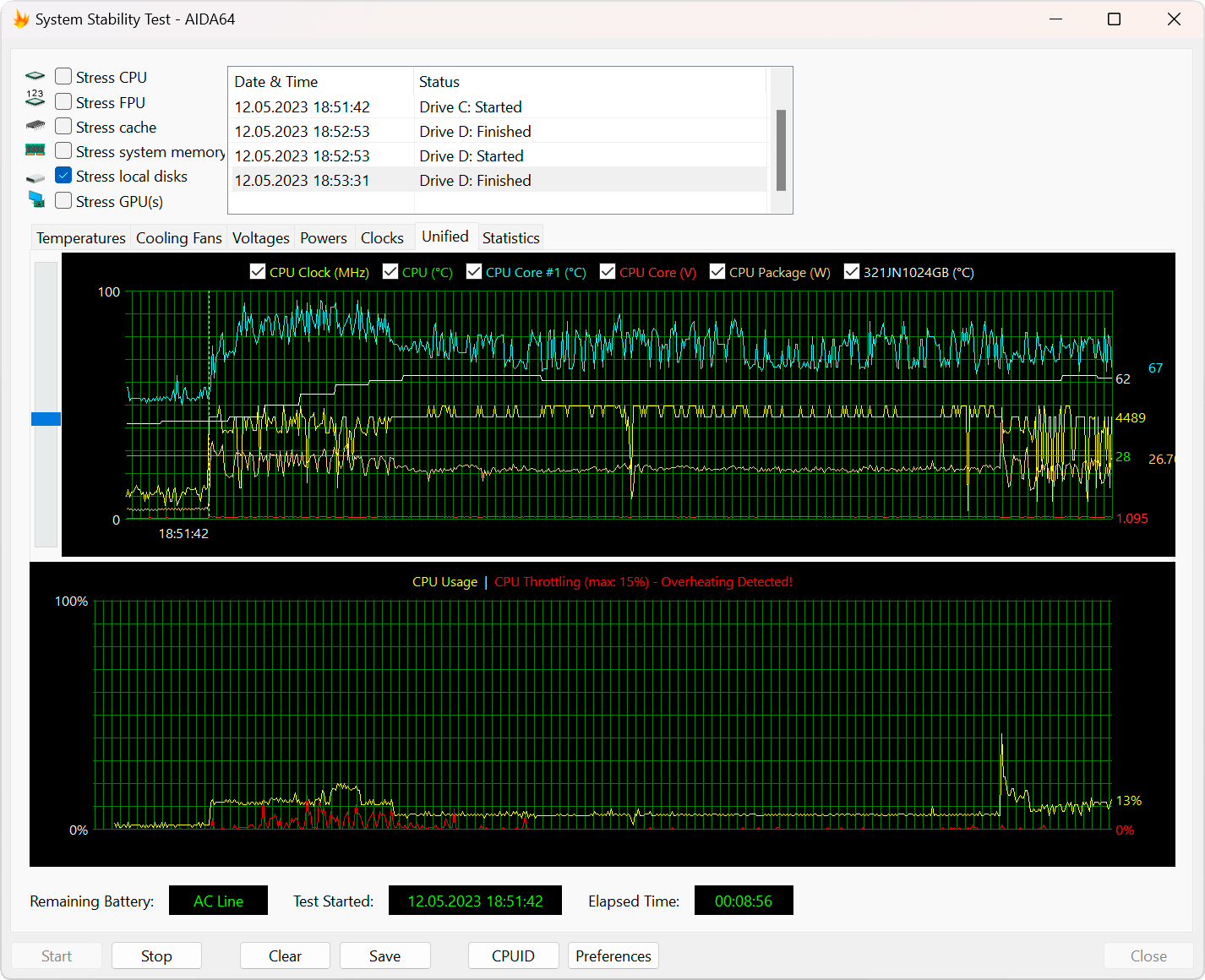Open the Statistics tab
The image size is (1205, 980).
click(510, 238)
